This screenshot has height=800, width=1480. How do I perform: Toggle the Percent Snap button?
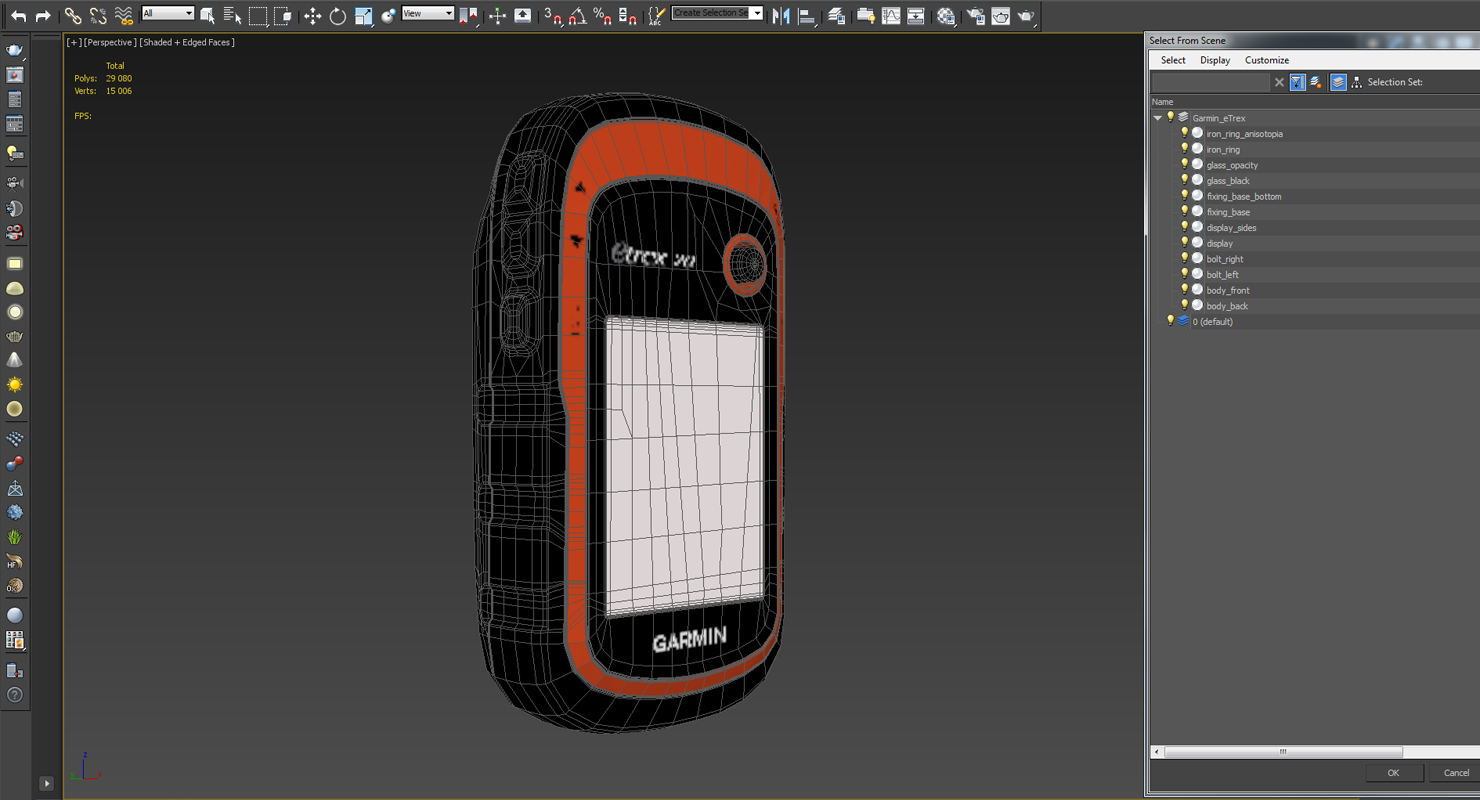pyautogui.click(x=602, y=16)
